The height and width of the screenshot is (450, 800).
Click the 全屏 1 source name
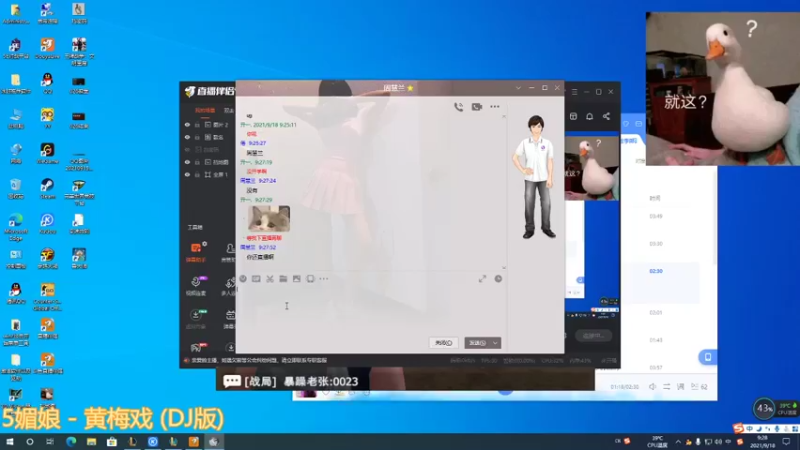[x=220, y=174]
